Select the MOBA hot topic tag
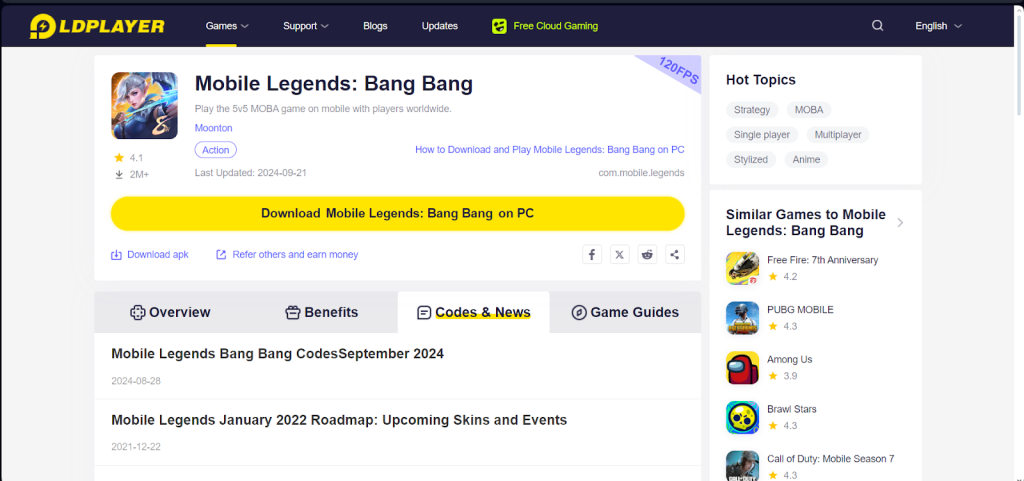The image size is (1024, 481). (809, 110)
